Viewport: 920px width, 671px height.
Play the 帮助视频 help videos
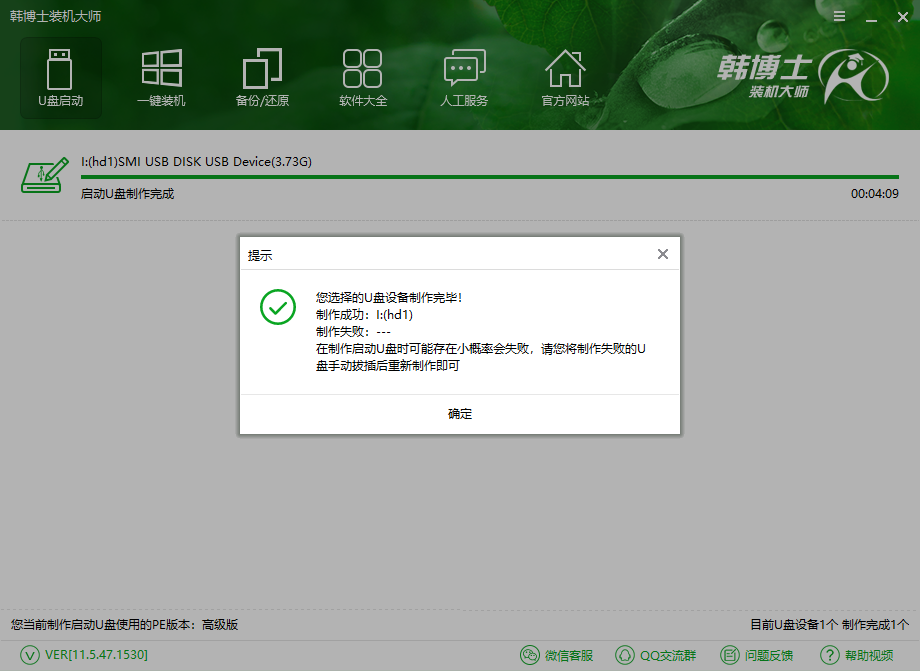(855, 655)
